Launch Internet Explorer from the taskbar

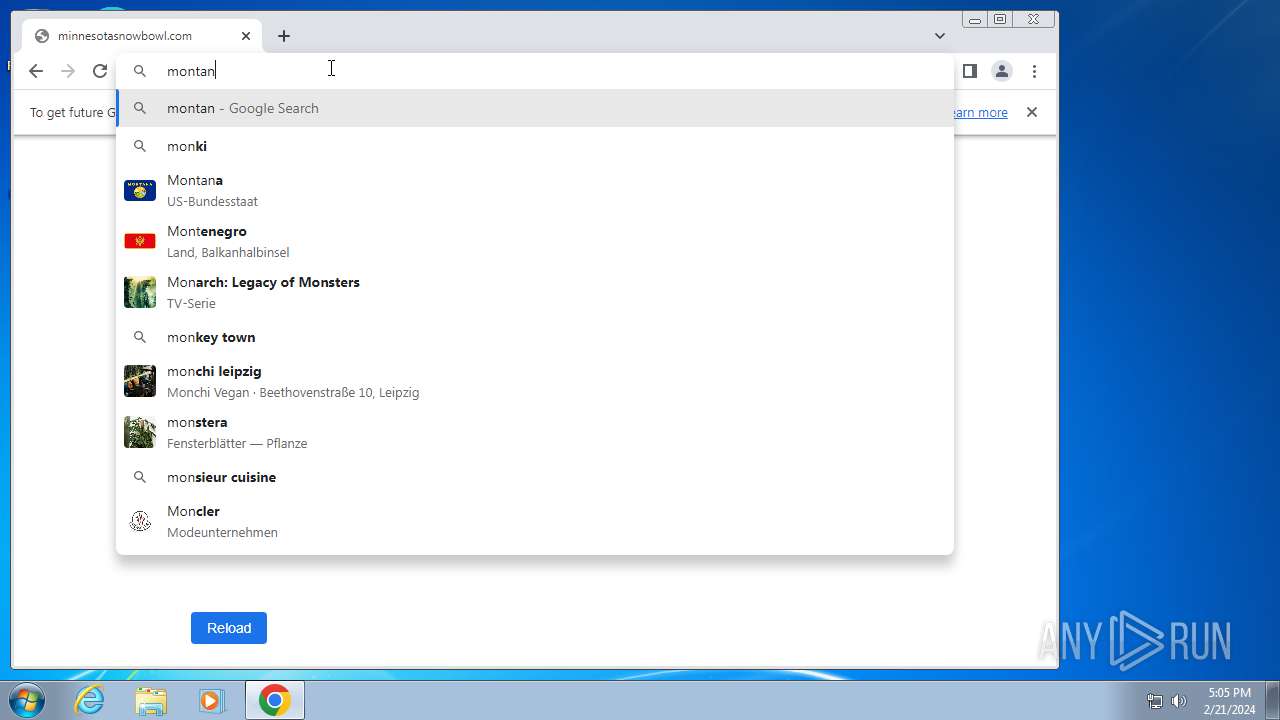(x=90, y=701)
